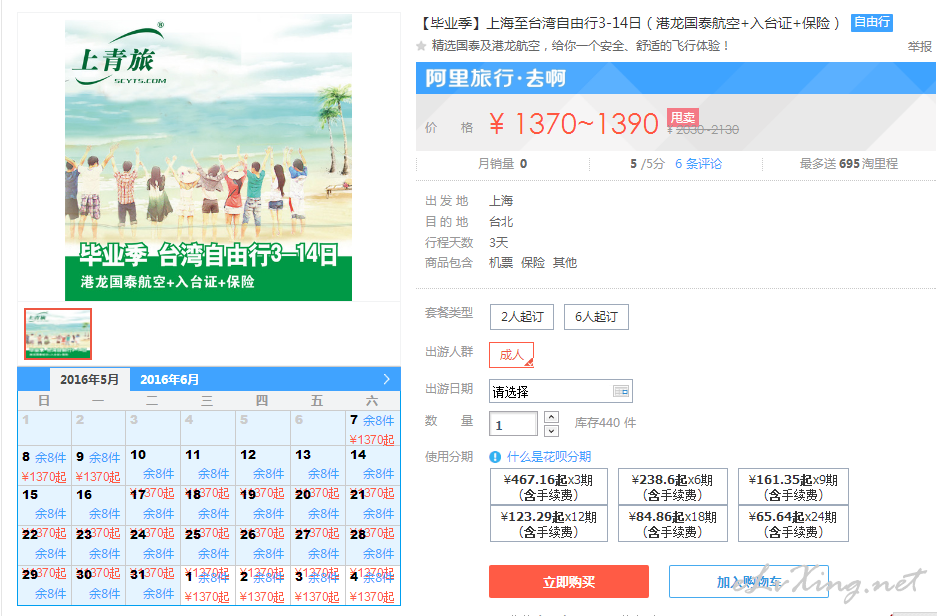Click the main 毕业季 台湾自由行 product image

click(x=209, y=158)
